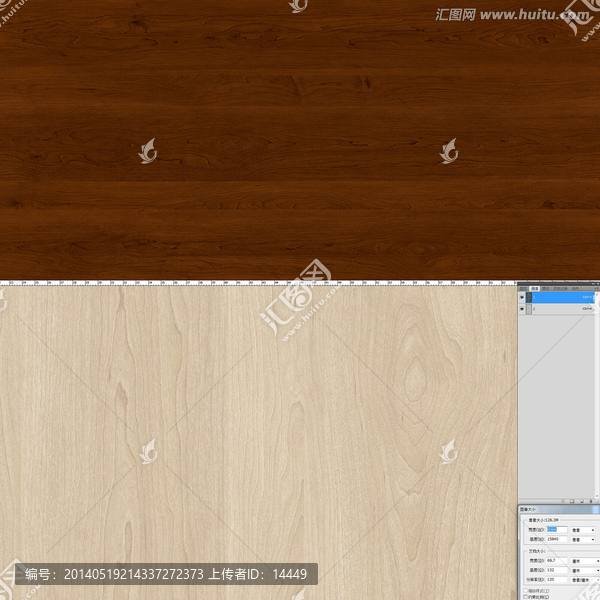Image resolution: width=600 pixels, height=600 pixels.
Task: Switch to third tab, Paths
Action: pyautogui.click(x=546, y=289)
